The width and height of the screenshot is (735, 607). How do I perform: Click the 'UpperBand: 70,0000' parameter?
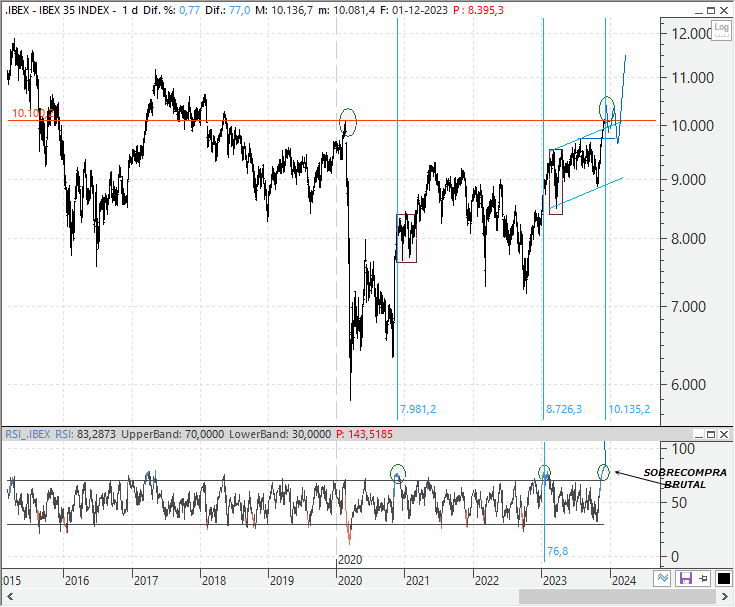pos(172,434)
